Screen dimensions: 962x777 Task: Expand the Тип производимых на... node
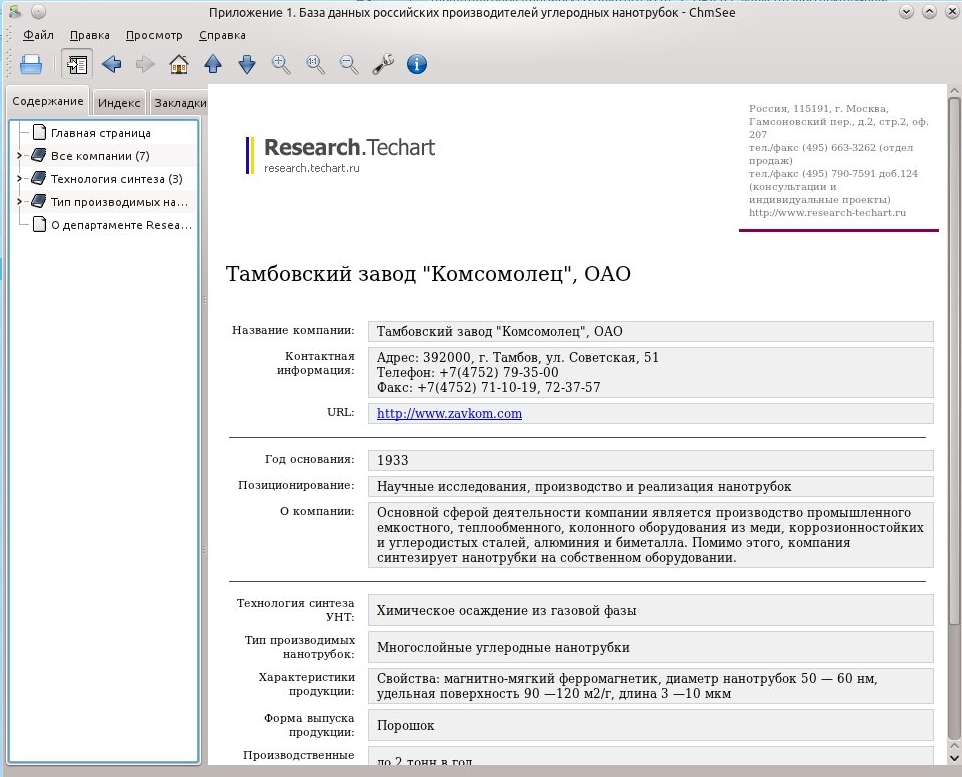coord(19,201)
